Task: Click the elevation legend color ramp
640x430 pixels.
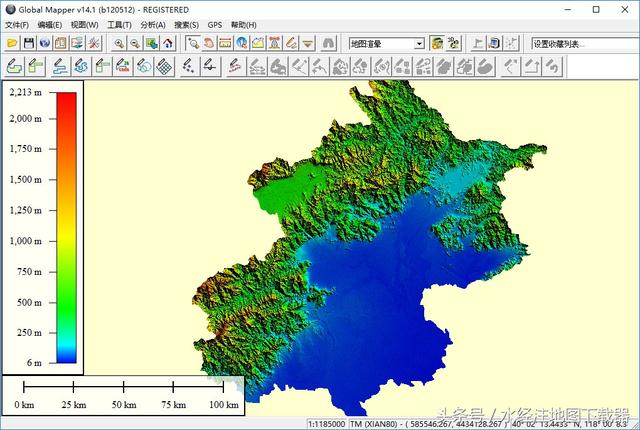Action: point(67,227)
